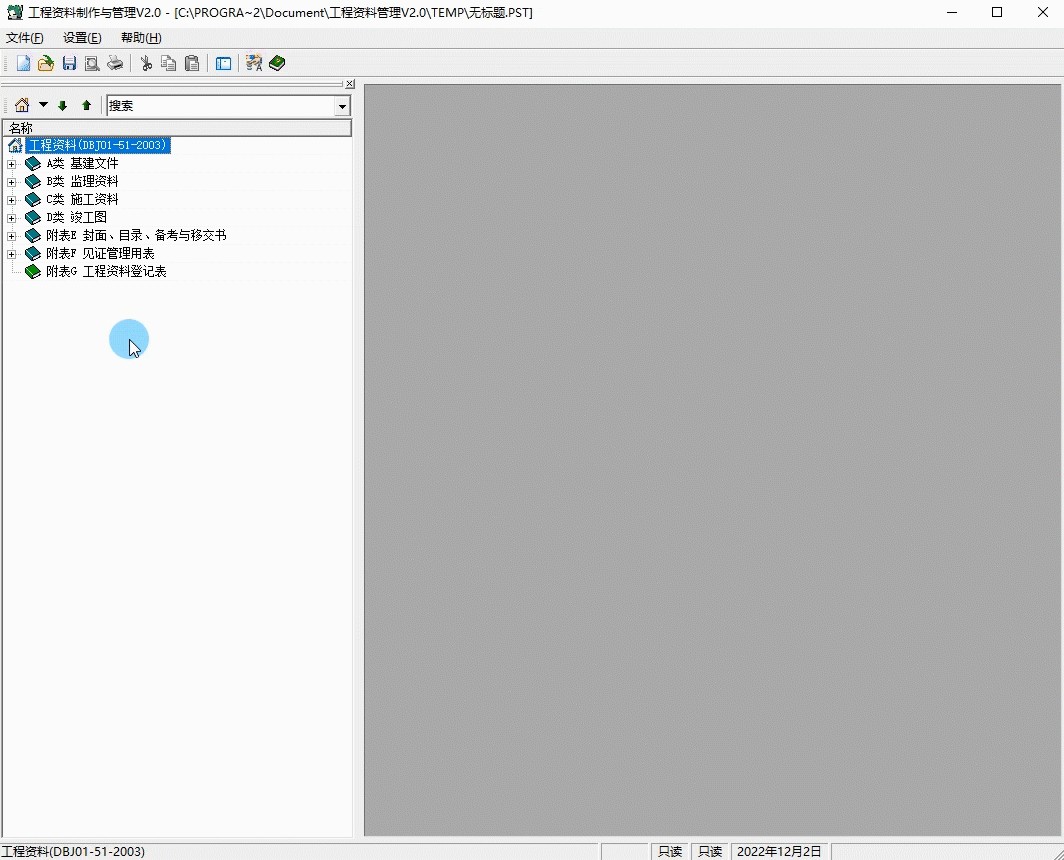1064x860 pixels.
Task: Click the home icon in navigation bar
Action: [x=22, y=106]
